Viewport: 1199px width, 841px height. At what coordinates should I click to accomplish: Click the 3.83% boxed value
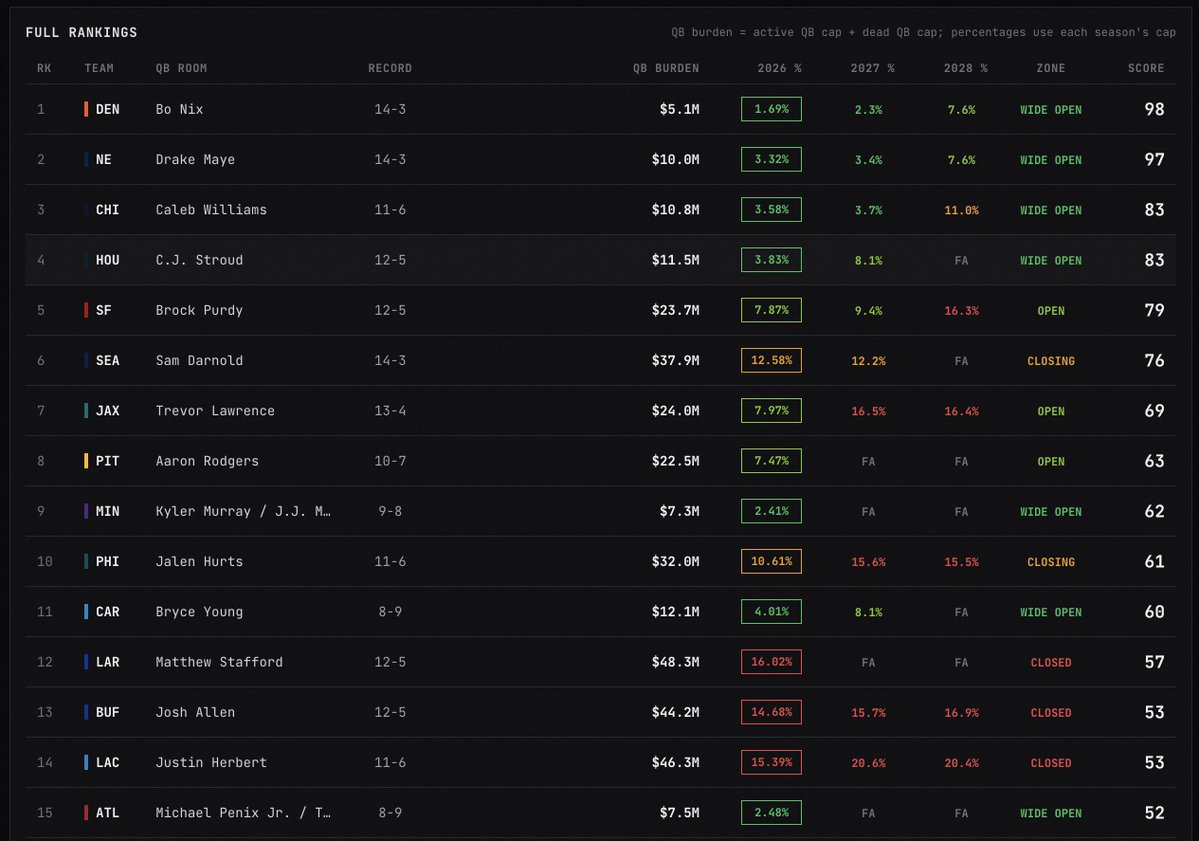pos(771,259)
